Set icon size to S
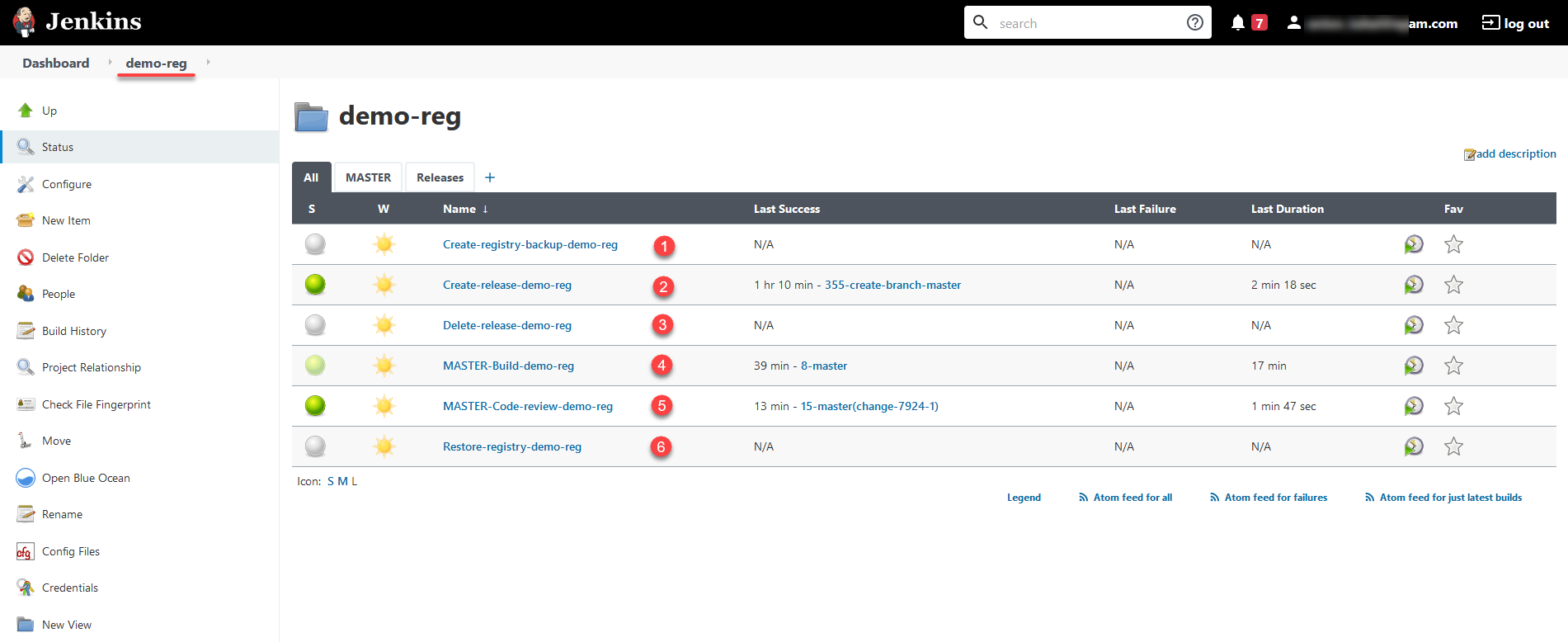This screenshot has height=642, width=1568. (x=331, y=481)
